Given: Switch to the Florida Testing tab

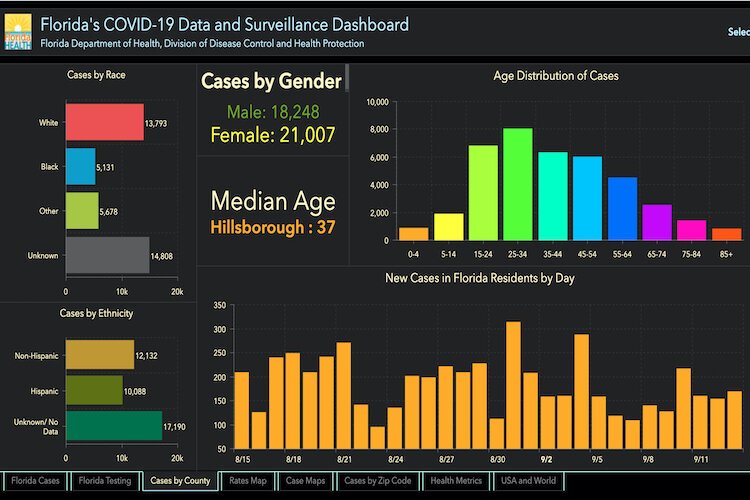Looking at the screenshot, I should (105, 481).
